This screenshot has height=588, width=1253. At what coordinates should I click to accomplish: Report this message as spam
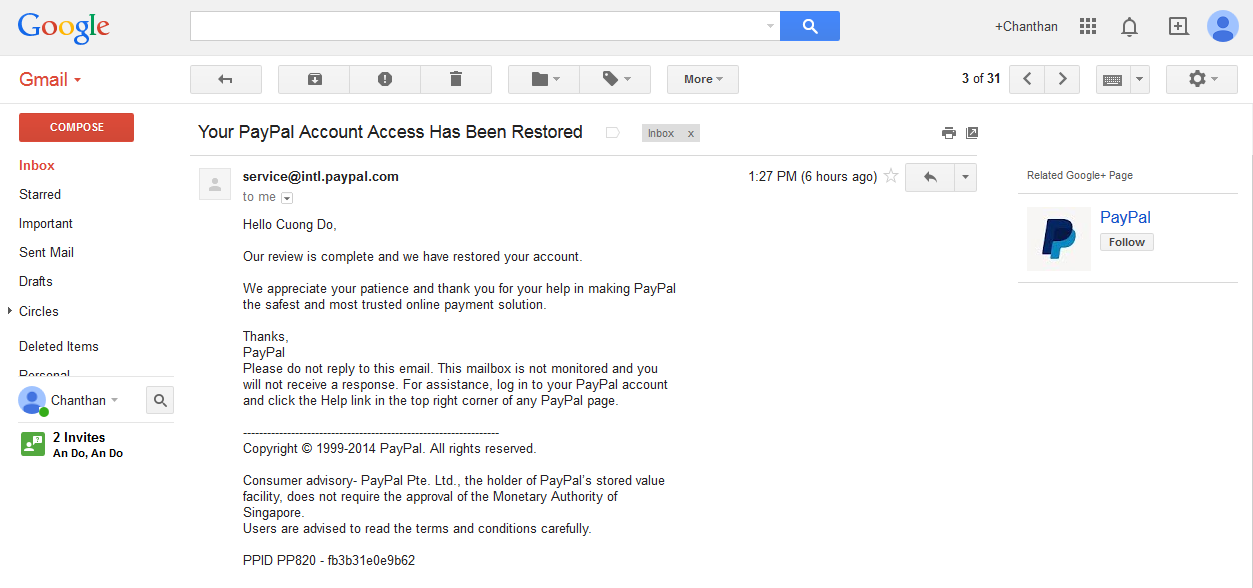point(385,79)
